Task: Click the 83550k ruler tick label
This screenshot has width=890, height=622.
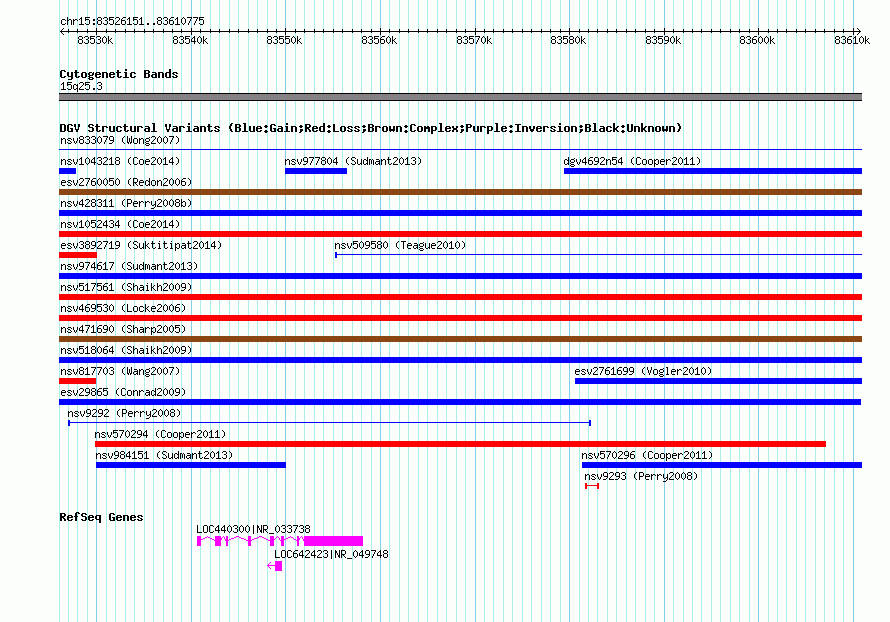Action: (x=284, y=40)
